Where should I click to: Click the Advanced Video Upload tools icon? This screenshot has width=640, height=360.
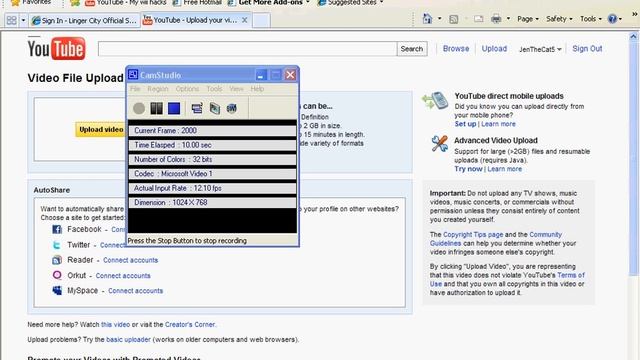[440, 144]
